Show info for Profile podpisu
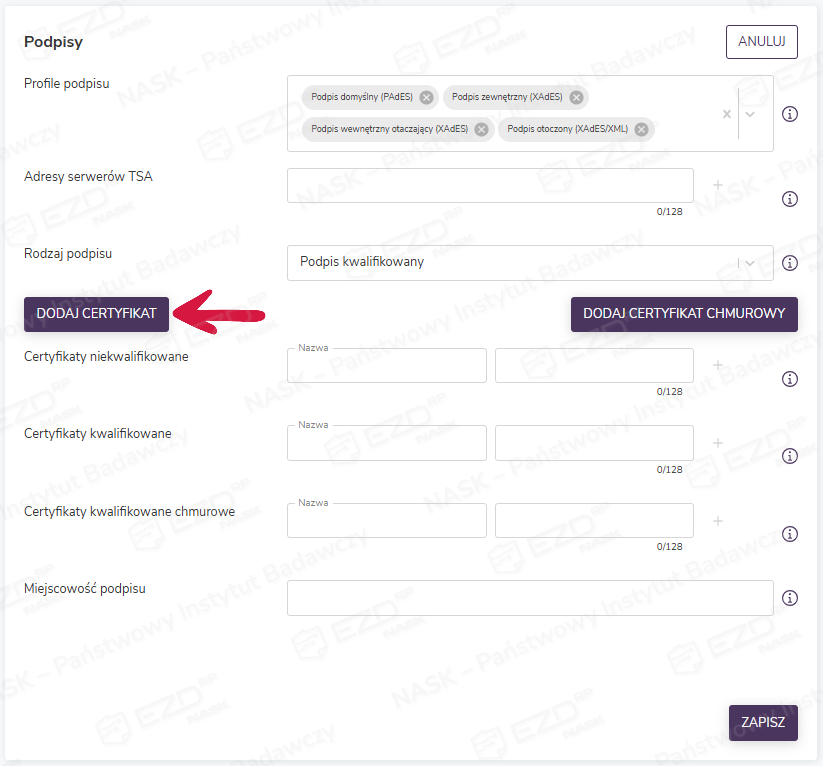The height and width of the screenshot is (766, 823). tap(789, 114)
